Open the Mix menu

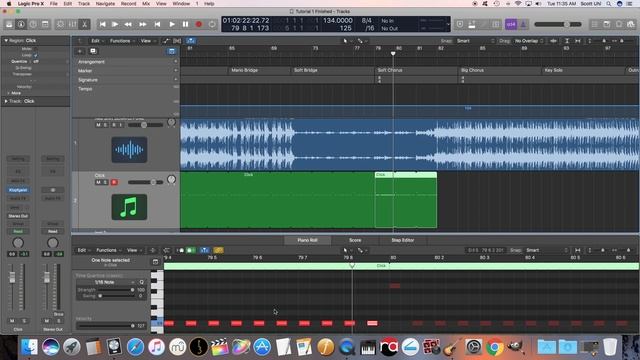coord(146,4)
